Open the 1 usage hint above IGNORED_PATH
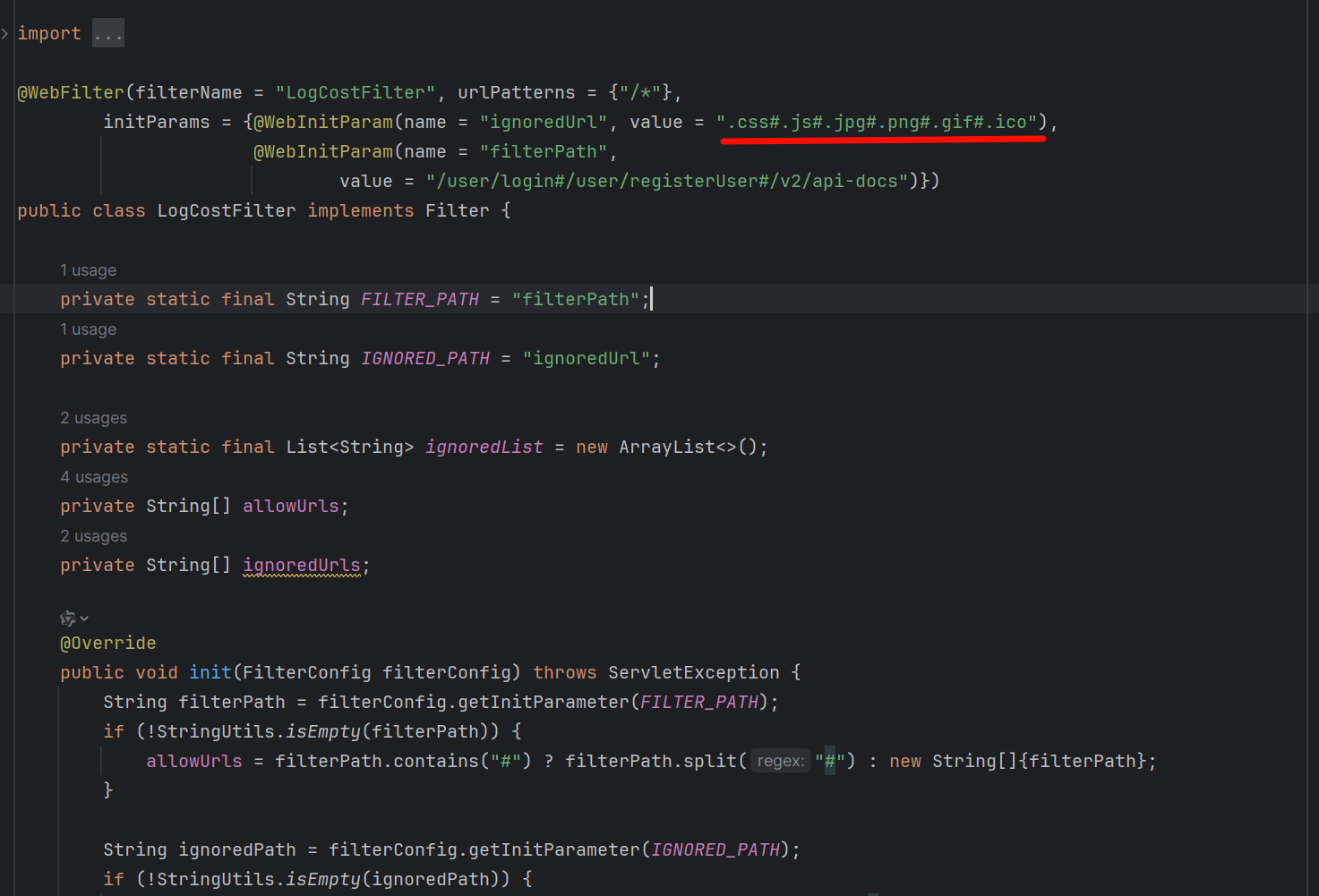Screen dimensions: 1319x896 [x=88, y=329]
